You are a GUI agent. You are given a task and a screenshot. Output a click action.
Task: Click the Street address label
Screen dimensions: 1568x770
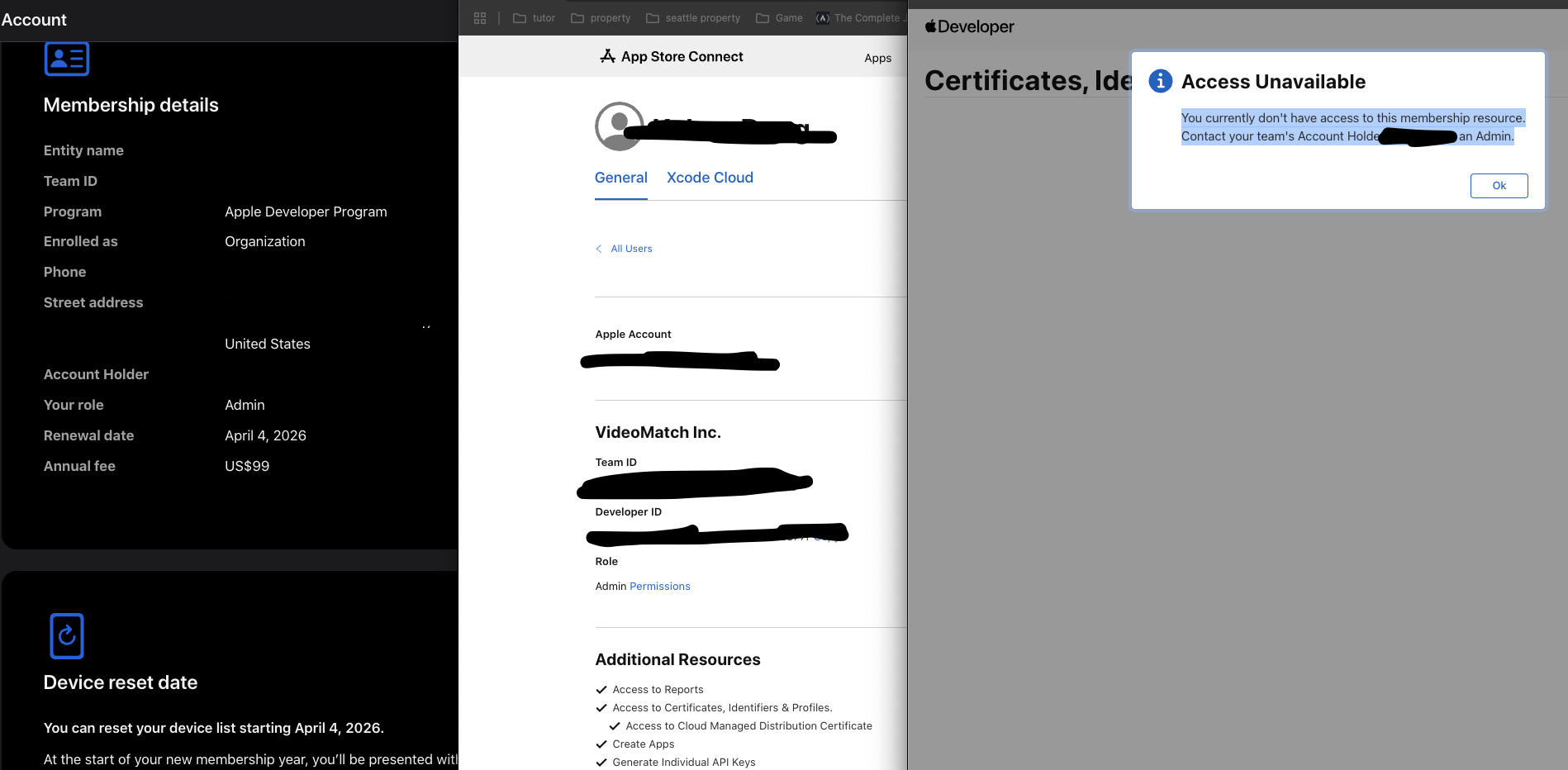click(93, 302)
